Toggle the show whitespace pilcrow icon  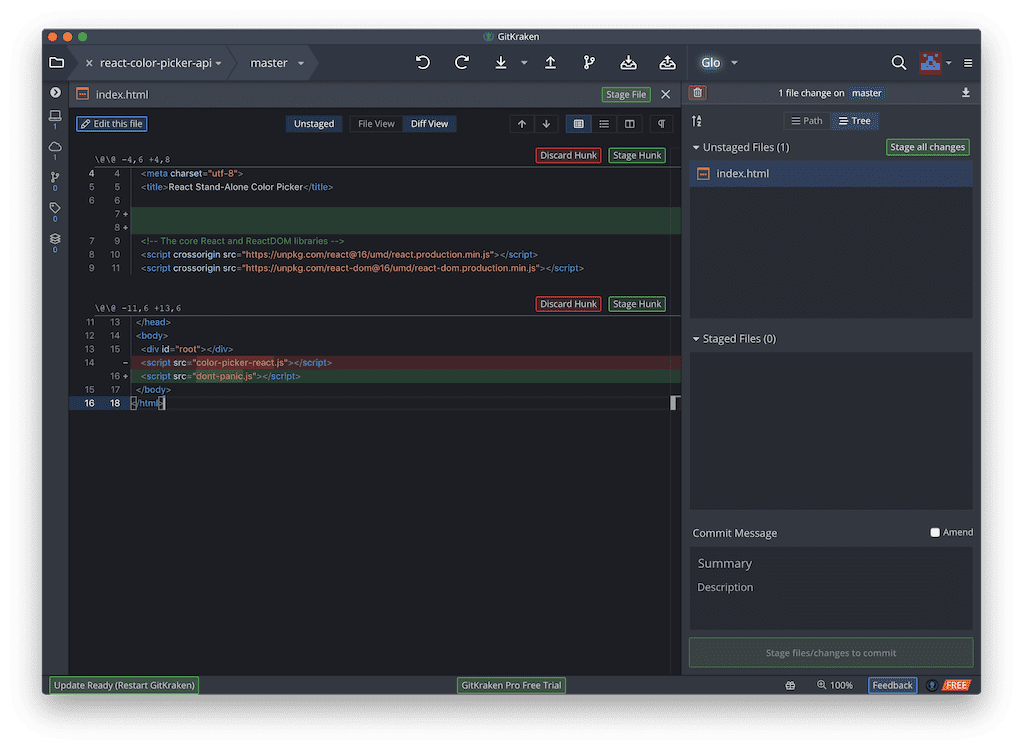[662, 124]
